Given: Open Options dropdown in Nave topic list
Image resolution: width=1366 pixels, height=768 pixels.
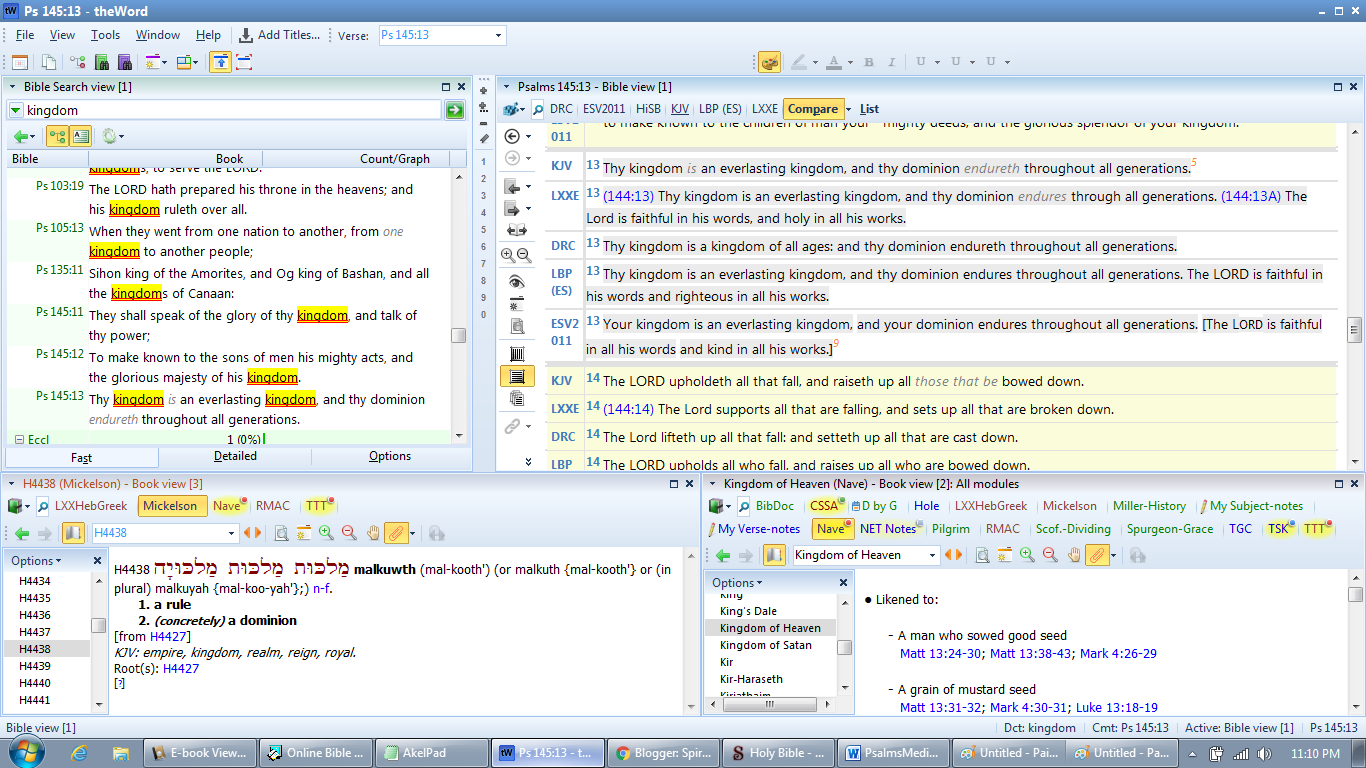Looking at the screenshot, I should pos(737,583).
